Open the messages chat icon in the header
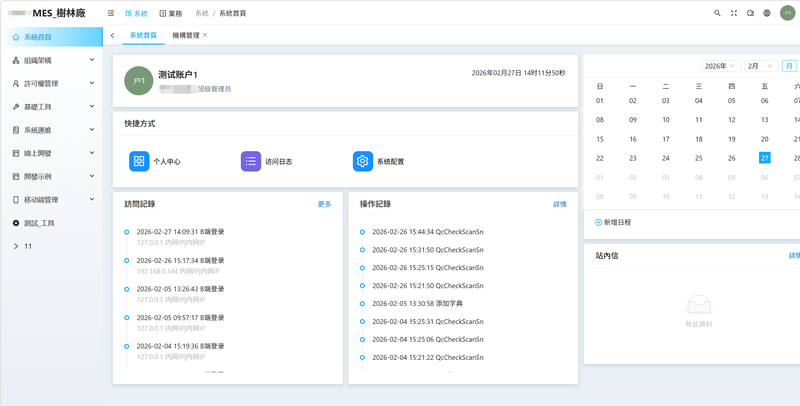This screenshot has width=800, height=406. tap(750, 13)
